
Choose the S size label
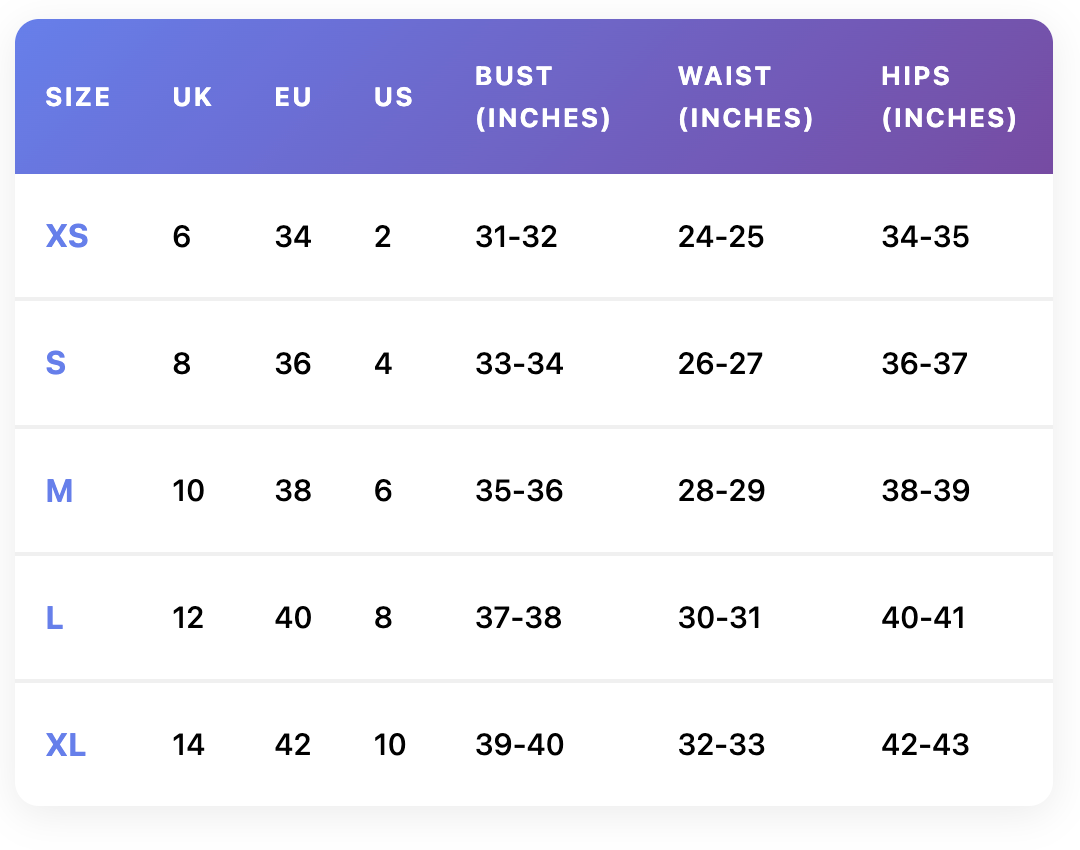point(56,363)
